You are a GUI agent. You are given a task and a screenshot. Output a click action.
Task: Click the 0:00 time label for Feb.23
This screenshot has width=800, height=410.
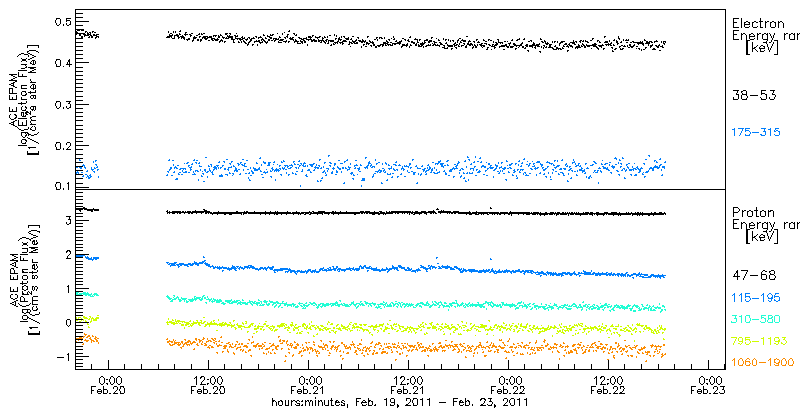(x=709, y=380)
